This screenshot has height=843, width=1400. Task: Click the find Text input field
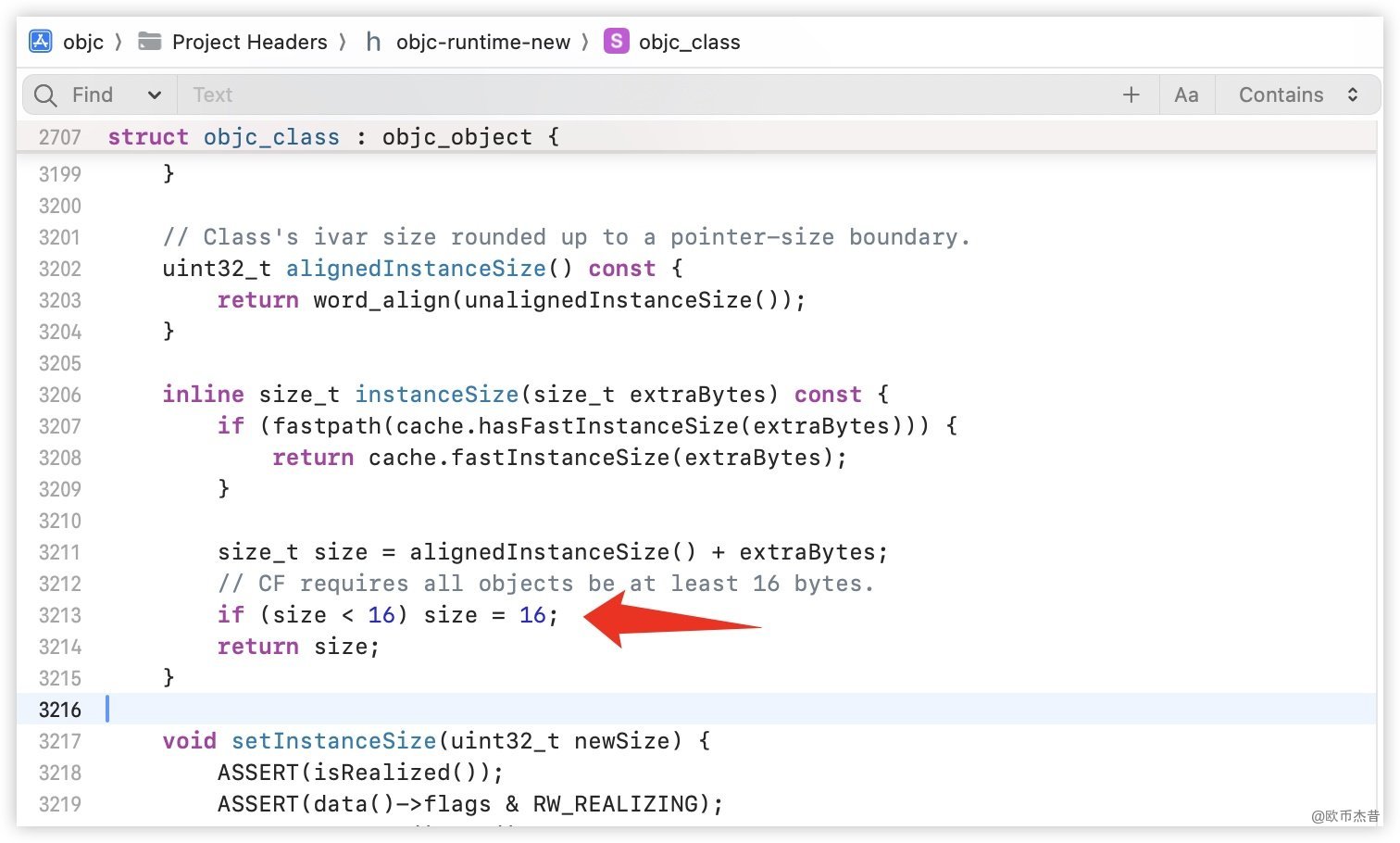pos(648,95)
